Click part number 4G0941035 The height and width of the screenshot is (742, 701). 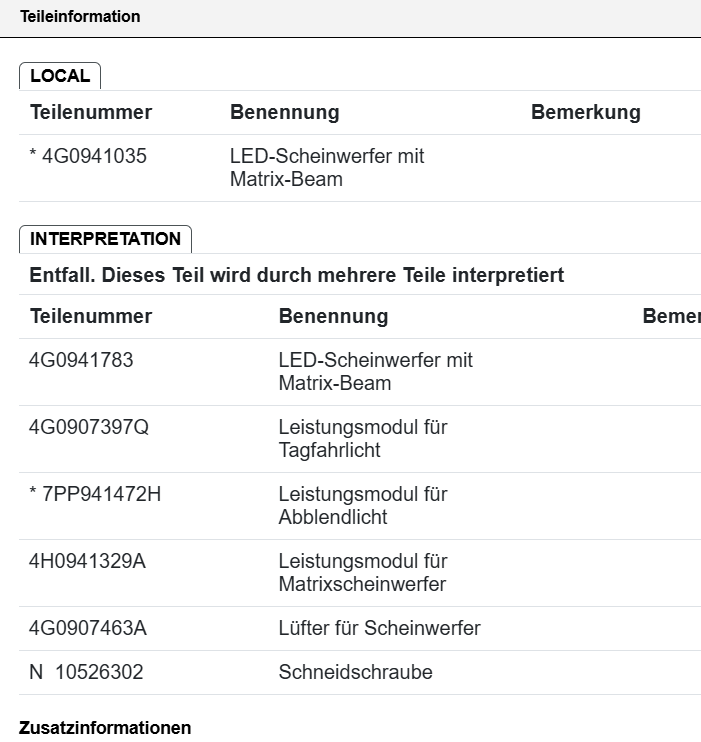point(94,156)
